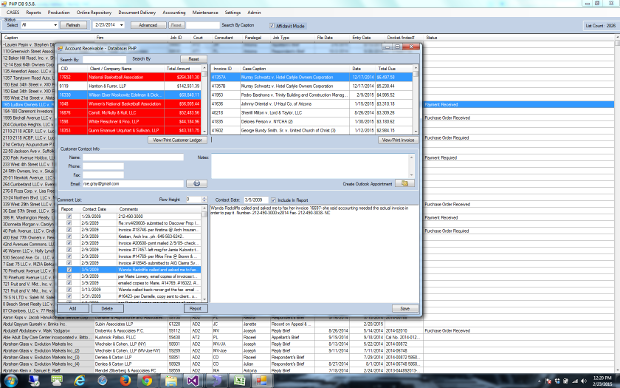Click the volume speaker icon in system tray
620x388 pixels.
pos(584,381)
